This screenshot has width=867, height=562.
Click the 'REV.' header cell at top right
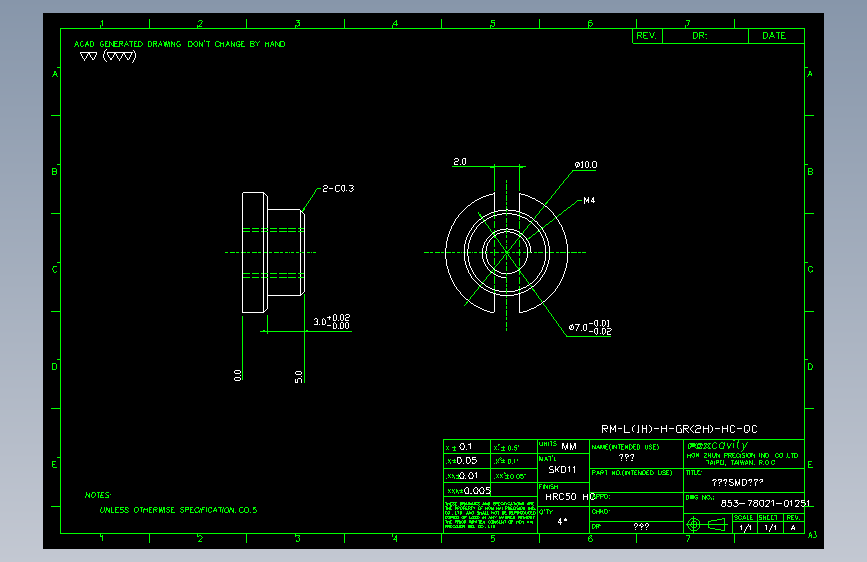647,36
